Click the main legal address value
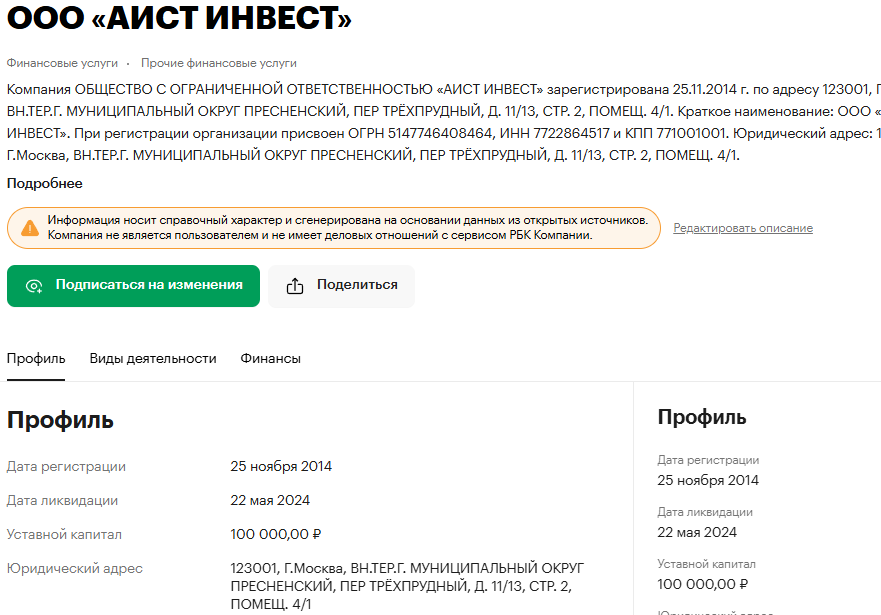This screenshot has width=881, height=615. [407, 586]
